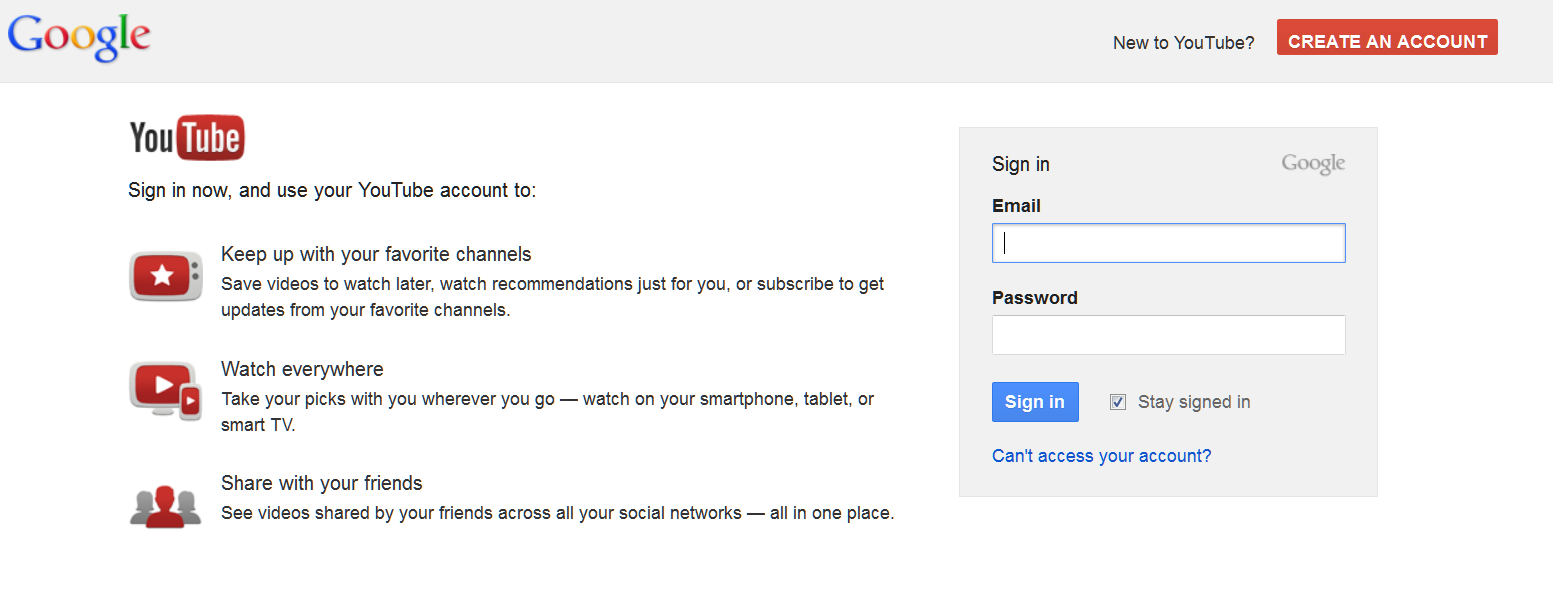Click the New to YouTube? text

click(x=1183, y=43)
